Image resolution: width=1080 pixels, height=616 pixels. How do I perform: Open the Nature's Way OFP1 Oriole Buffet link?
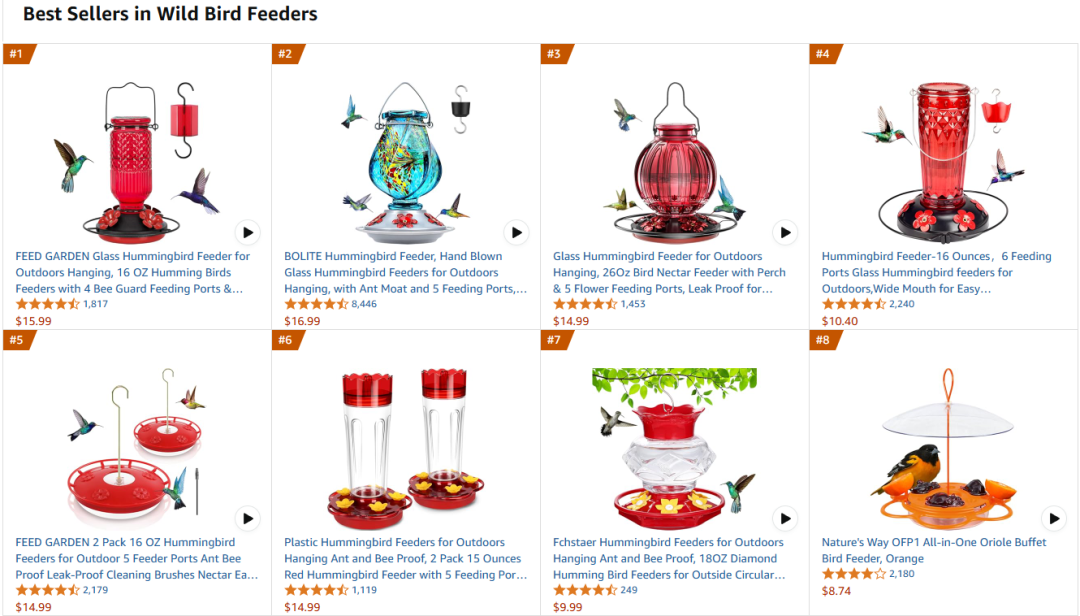[934, 550]
